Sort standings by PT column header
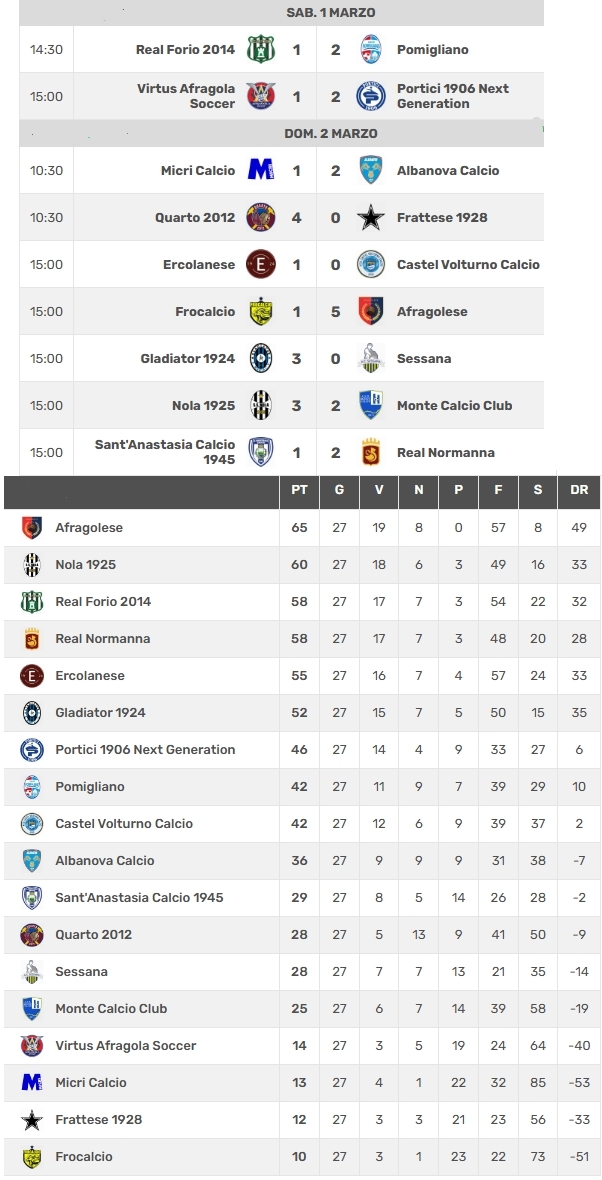This screenshot has width=602, height=1180. point(299,490)
